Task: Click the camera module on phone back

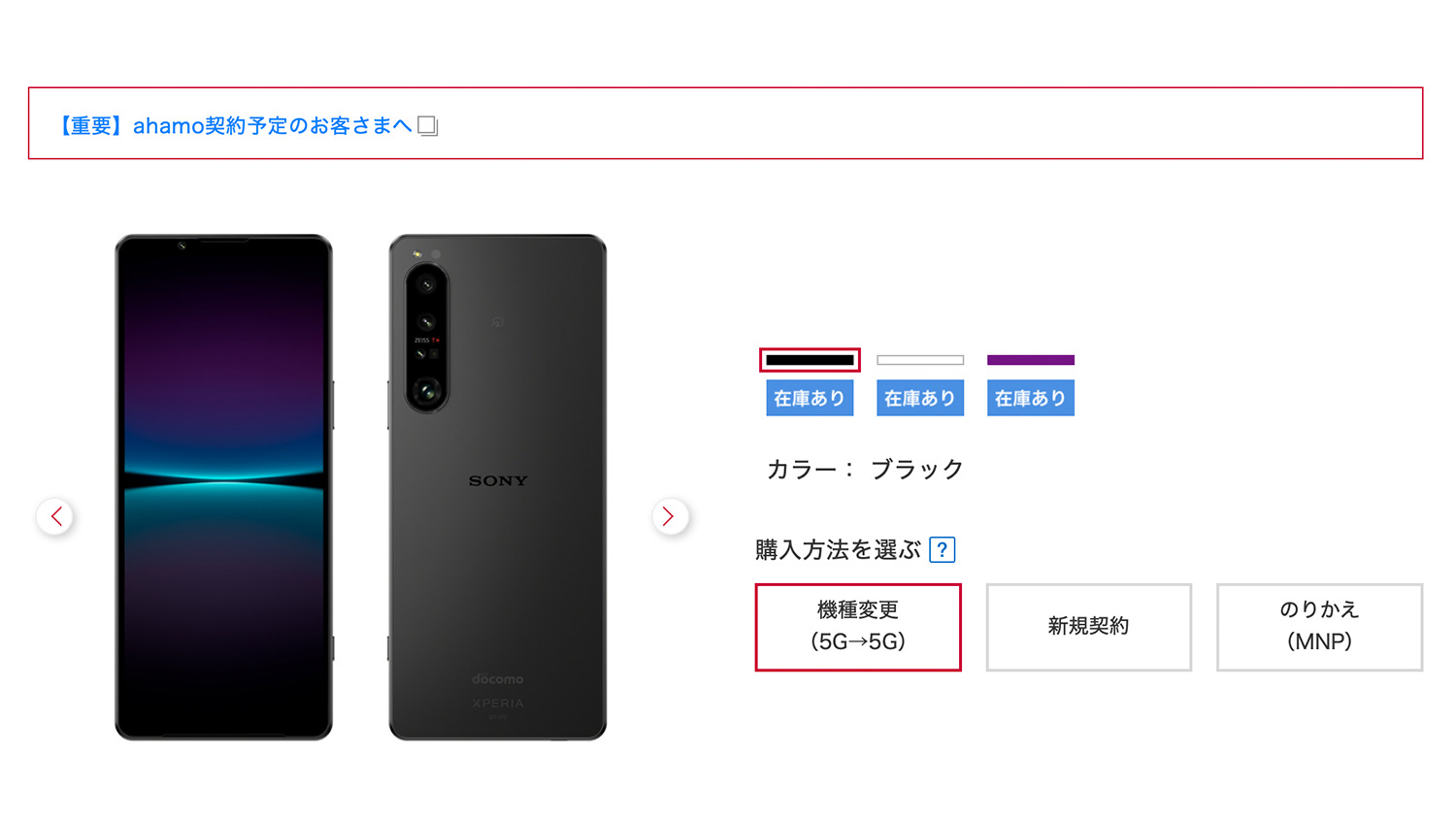Action: [427, 336]
